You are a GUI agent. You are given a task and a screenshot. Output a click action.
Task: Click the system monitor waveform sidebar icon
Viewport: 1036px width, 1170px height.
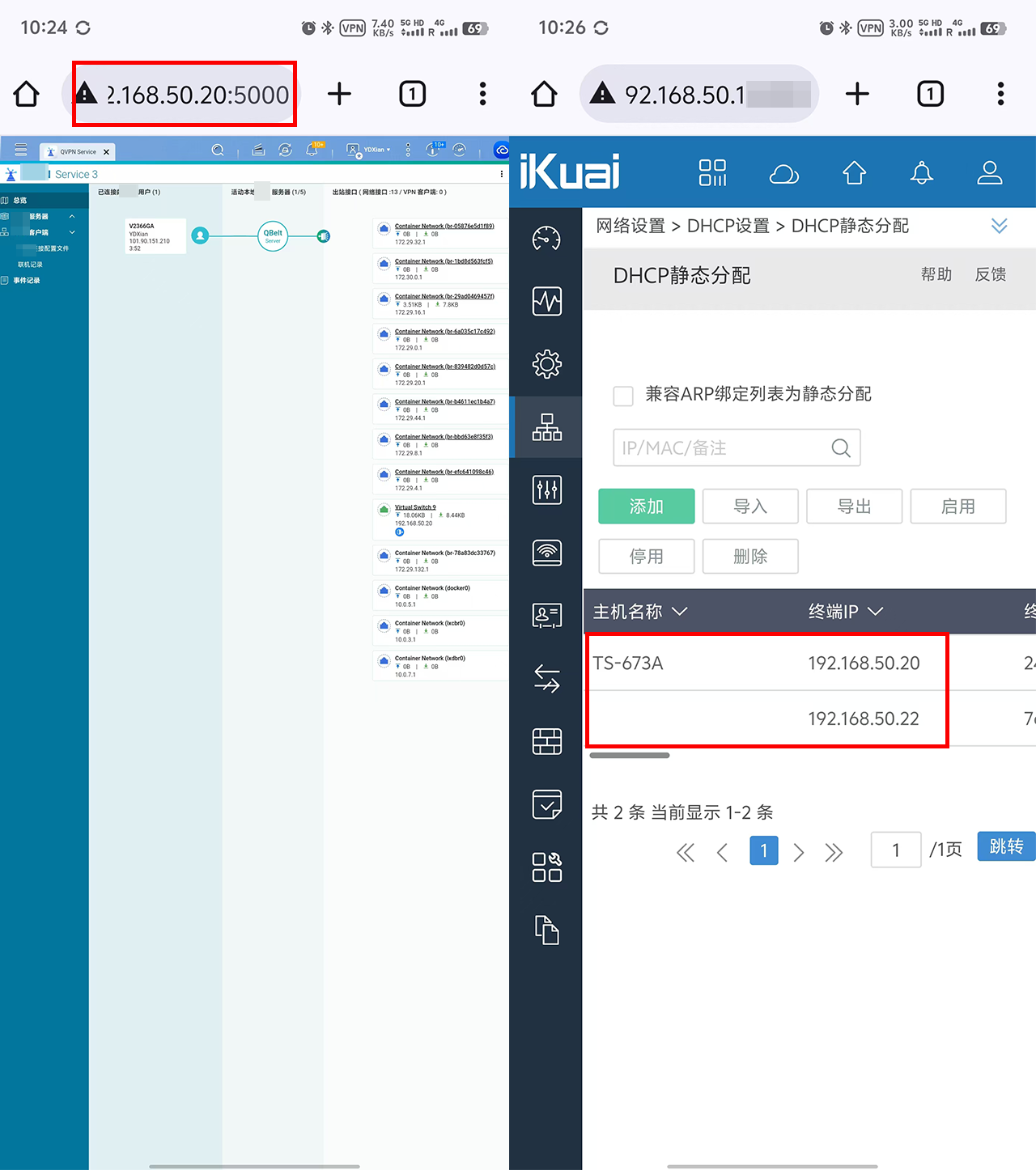pos(547,302)
